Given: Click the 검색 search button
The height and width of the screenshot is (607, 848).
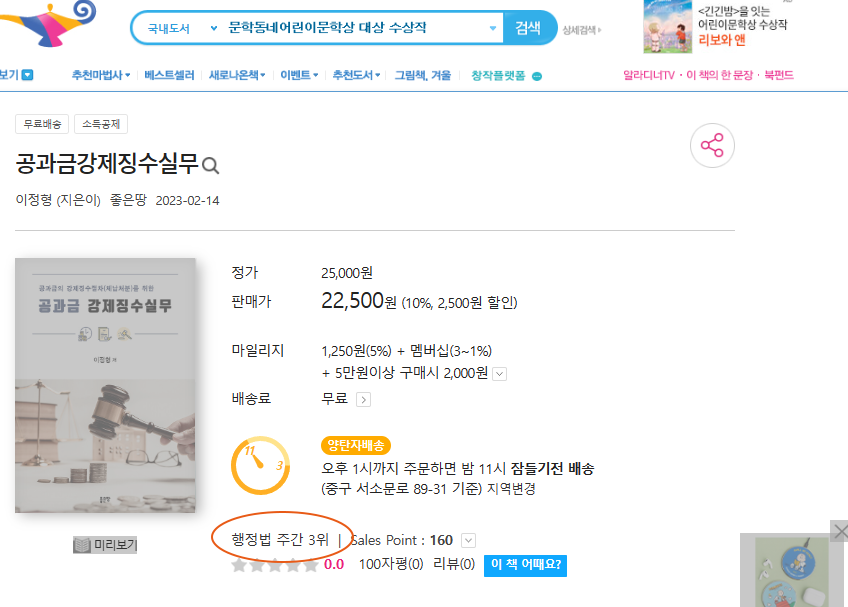Looking at the screenshot, I should pyautogui.click(x=528, y=28).
